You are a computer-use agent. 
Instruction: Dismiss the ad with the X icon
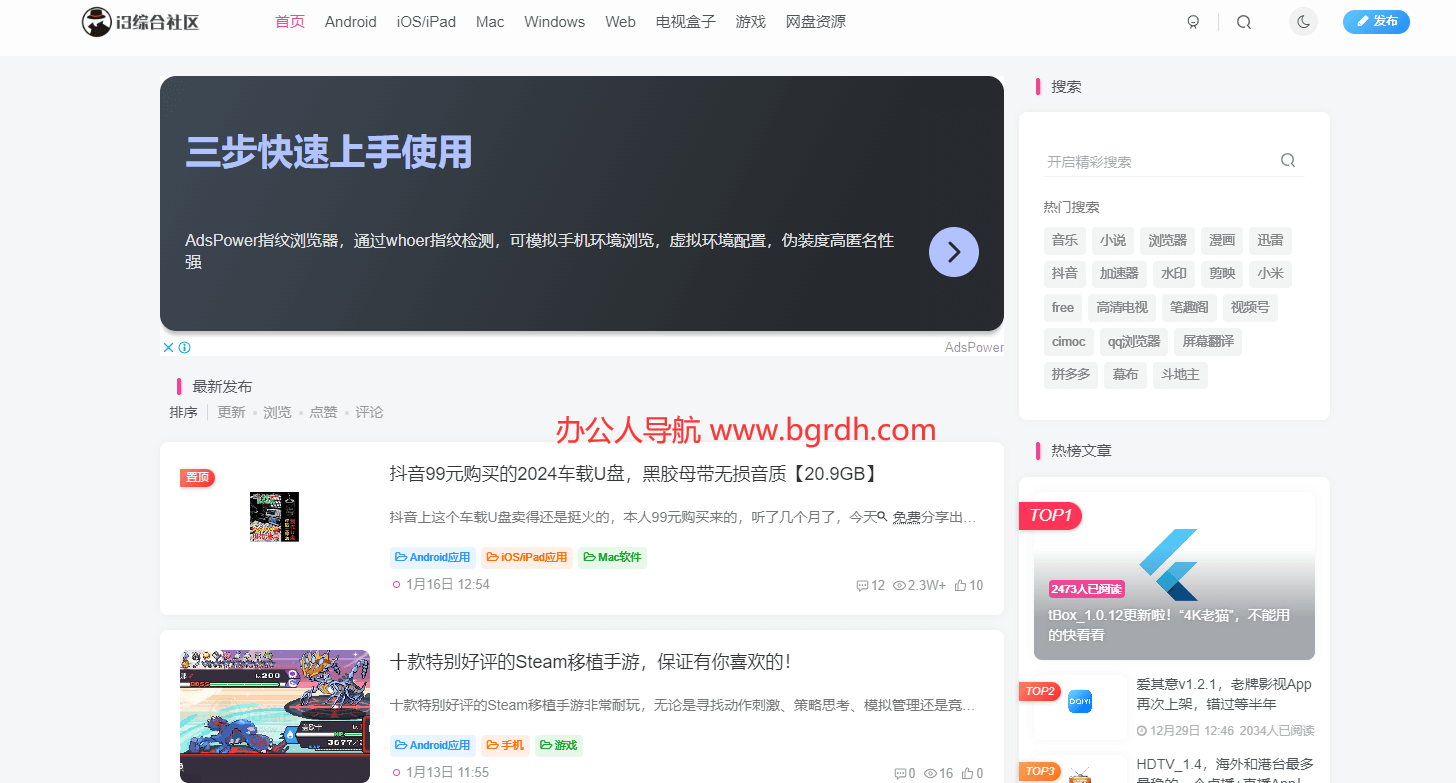click(168, 347)
